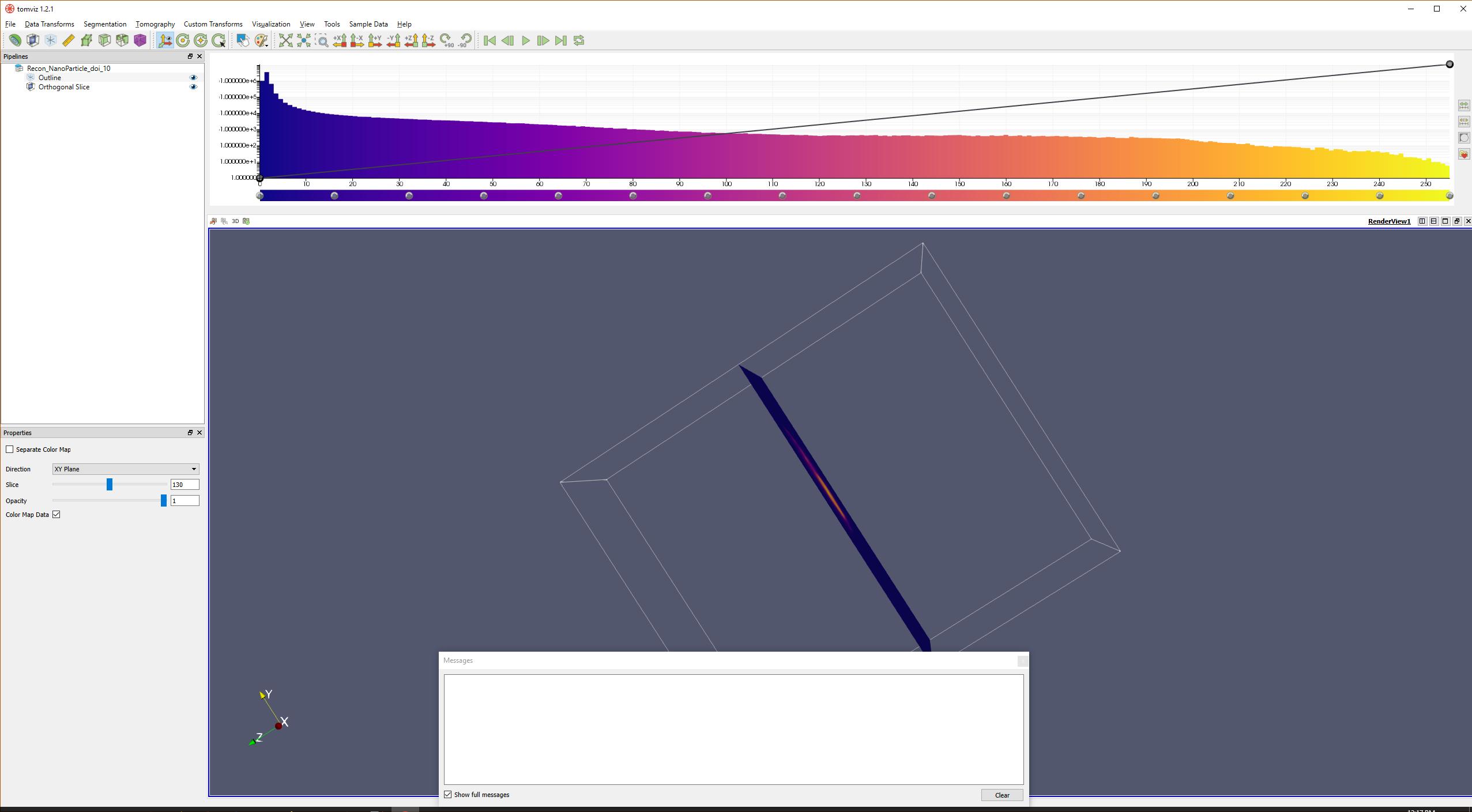Image resolution: width=1472 pixels, height=812 pixels.
Task: Set camera to +X axis view
Action: click(x=340, y=40)
